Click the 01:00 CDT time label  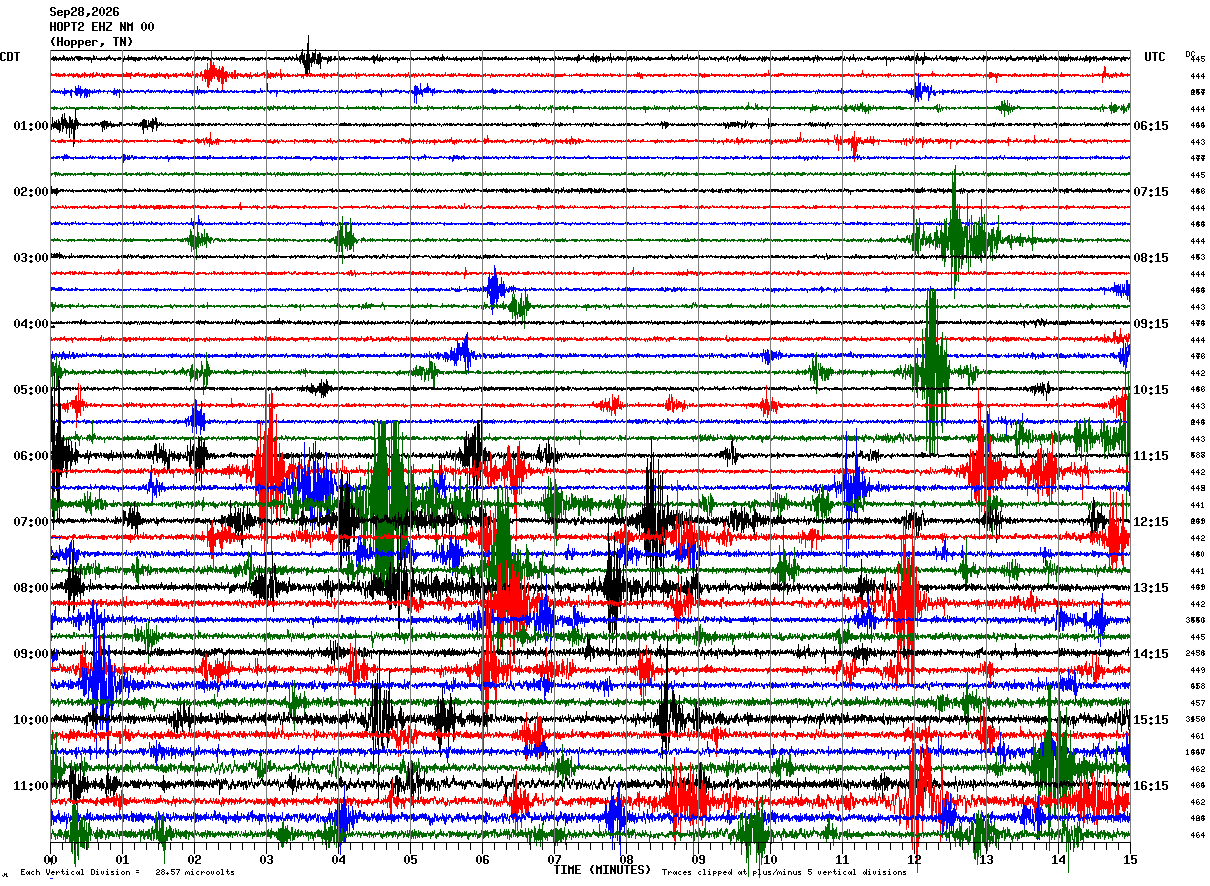[31, 126]
